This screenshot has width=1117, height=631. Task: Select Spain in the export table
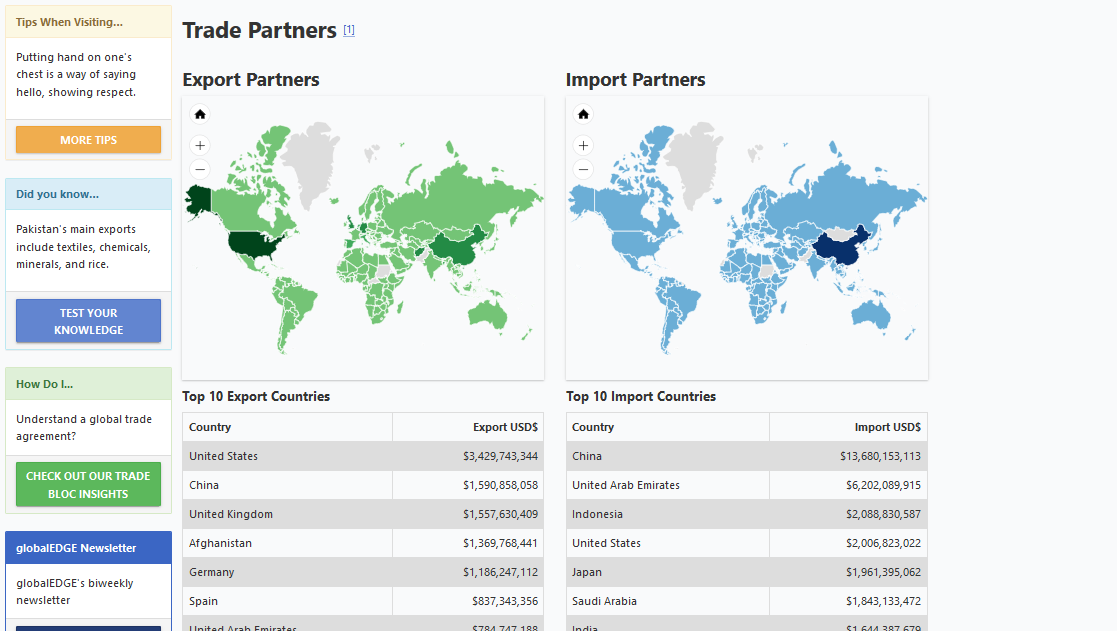[x=203, y=602]
